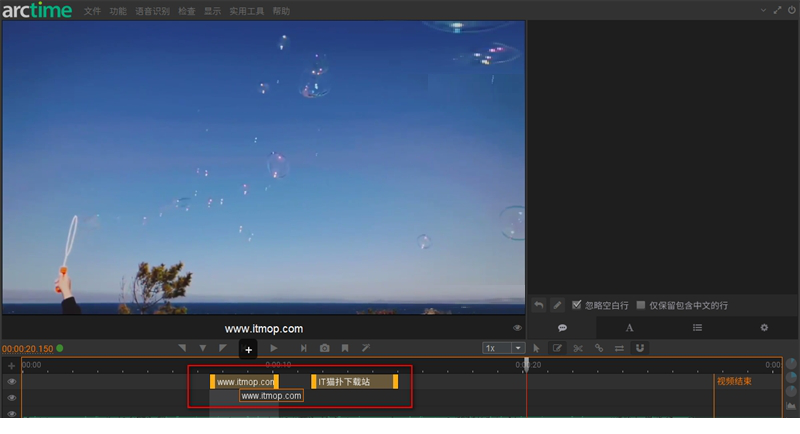The width and height of the screenshot is (800, 434).
Task: Click the magnet snap tool icon
Action: pyautogui.click(x=640, y=348)
